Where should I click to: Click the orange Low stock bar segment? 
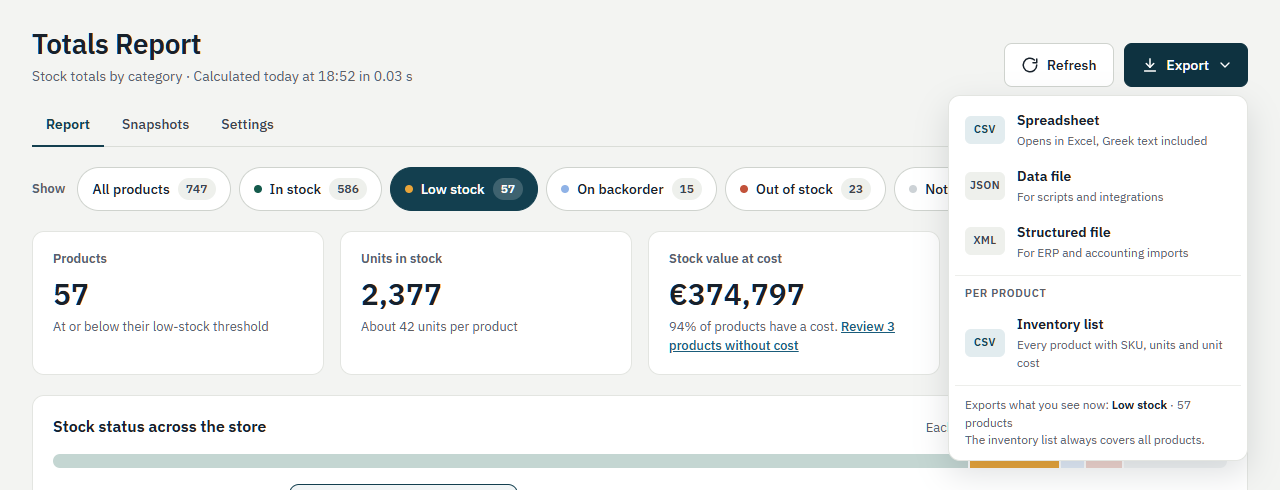tap(1014, 461)
